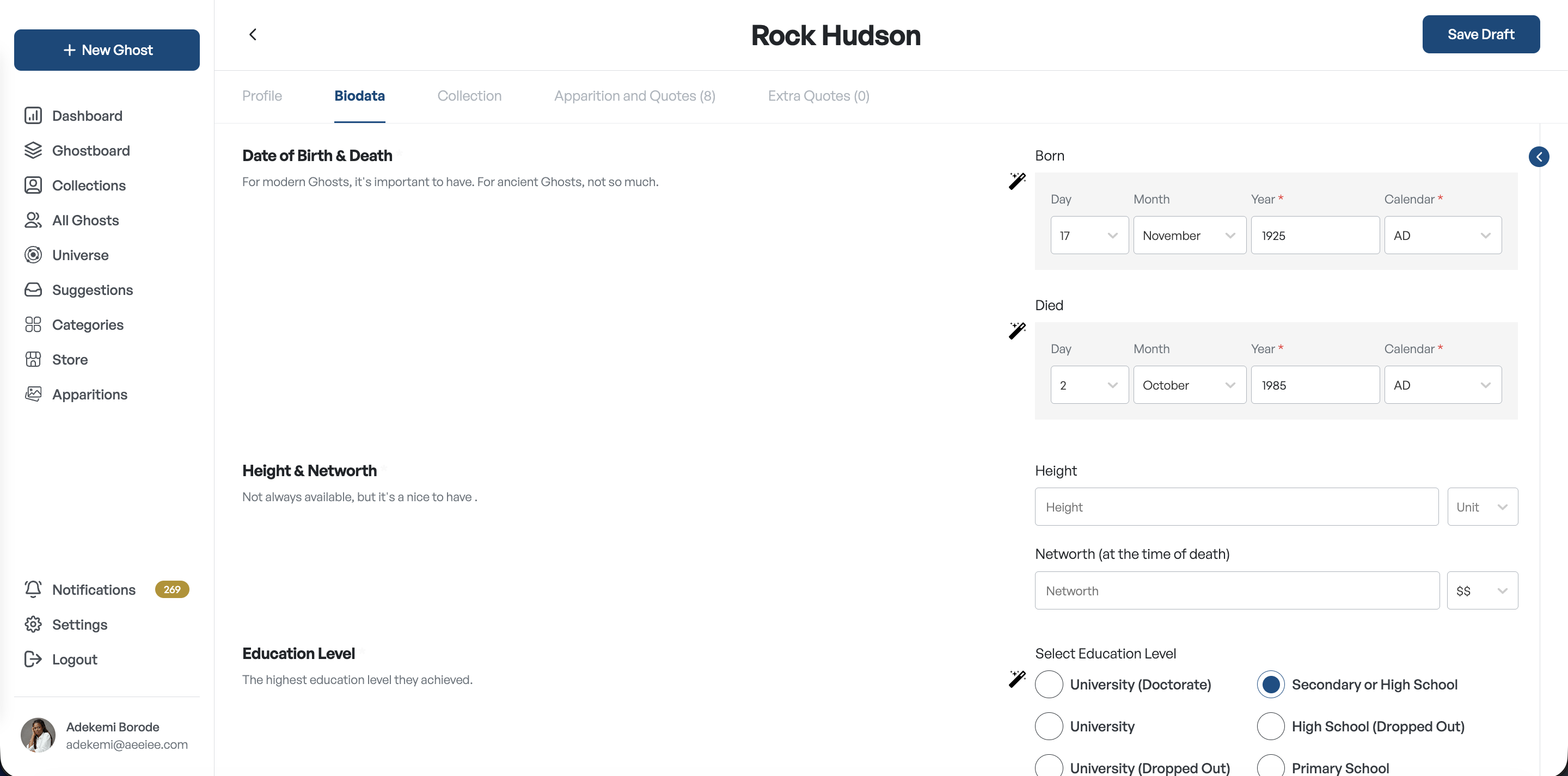Open the Apparitions sidebar link

89,395
